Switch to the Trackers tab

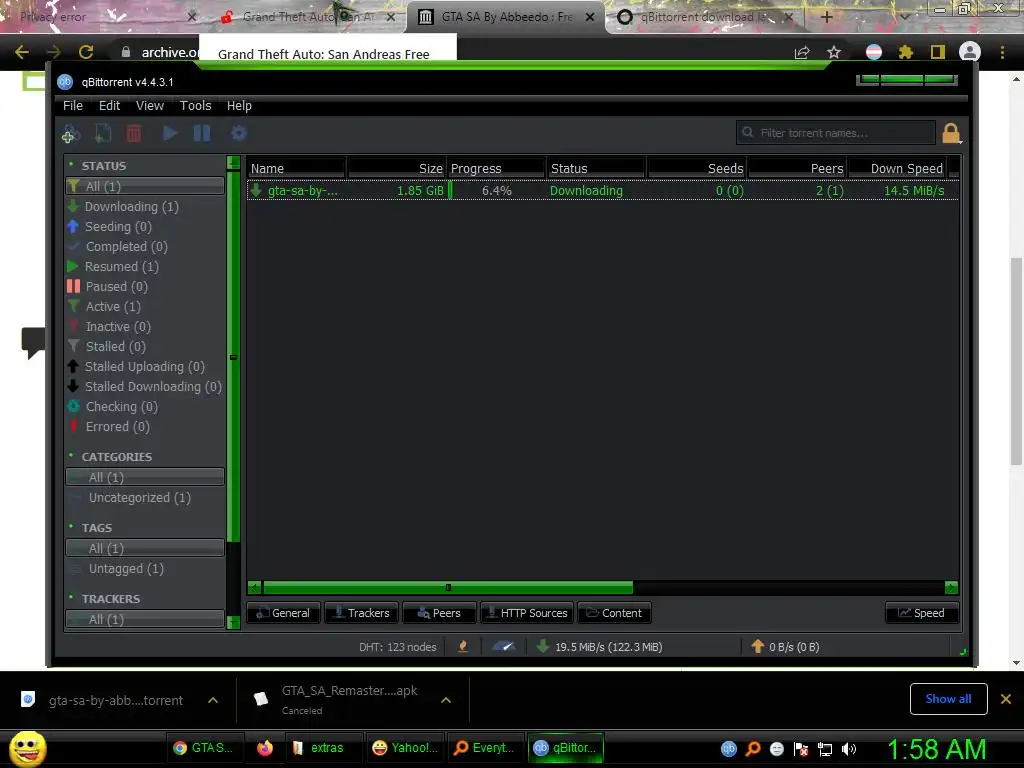point(361,613)
